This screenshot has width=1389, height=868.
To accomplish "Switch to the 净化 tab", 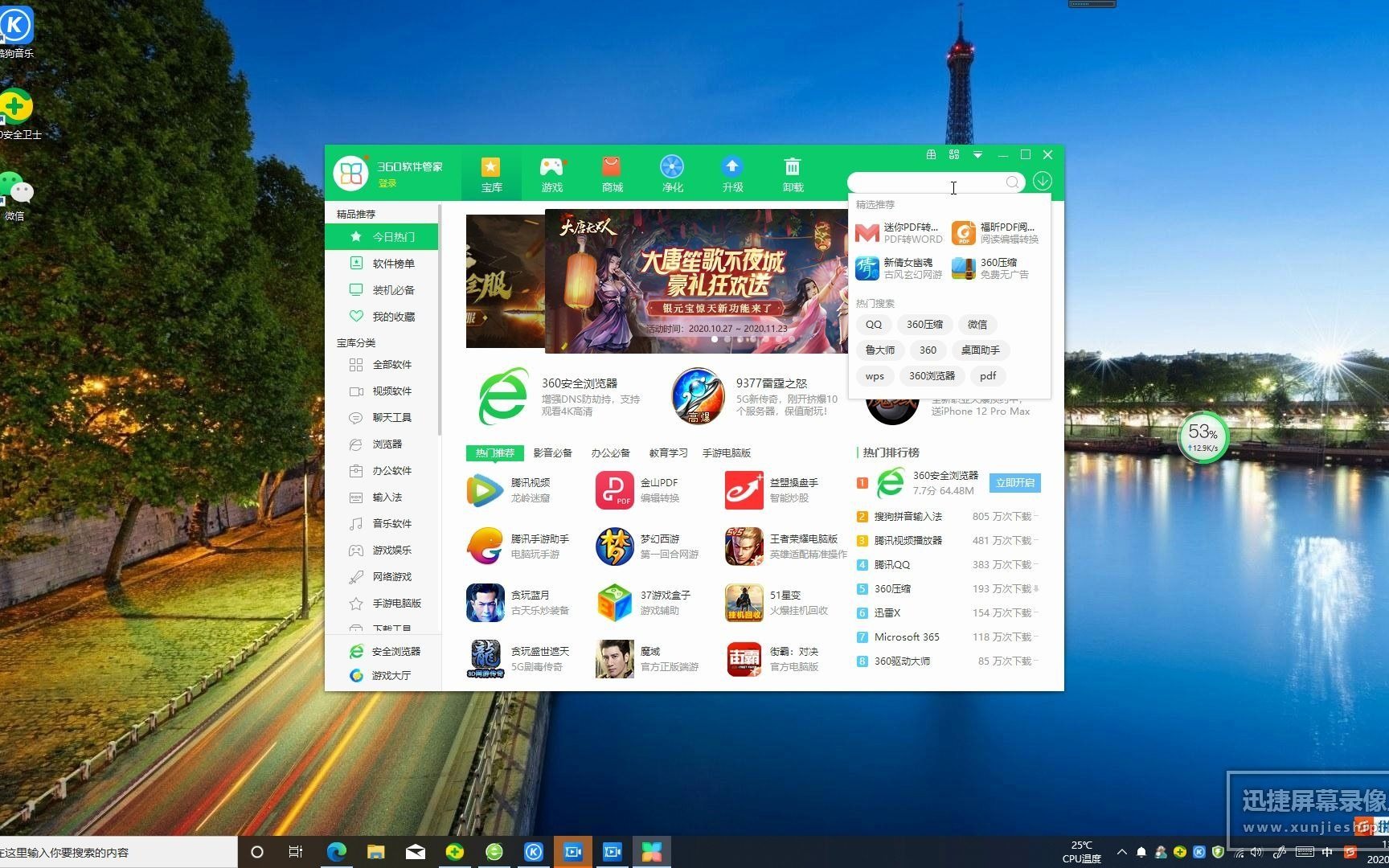I will coord(672,174).
